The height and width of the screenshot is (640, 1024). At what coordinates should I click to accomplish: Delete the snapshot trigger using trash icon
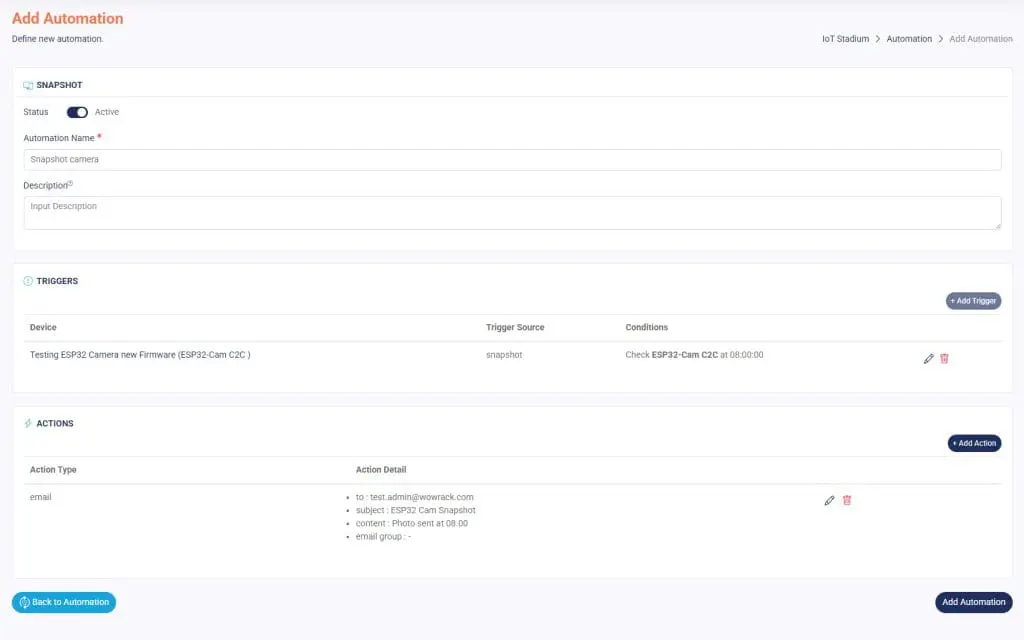pos(944,358)
